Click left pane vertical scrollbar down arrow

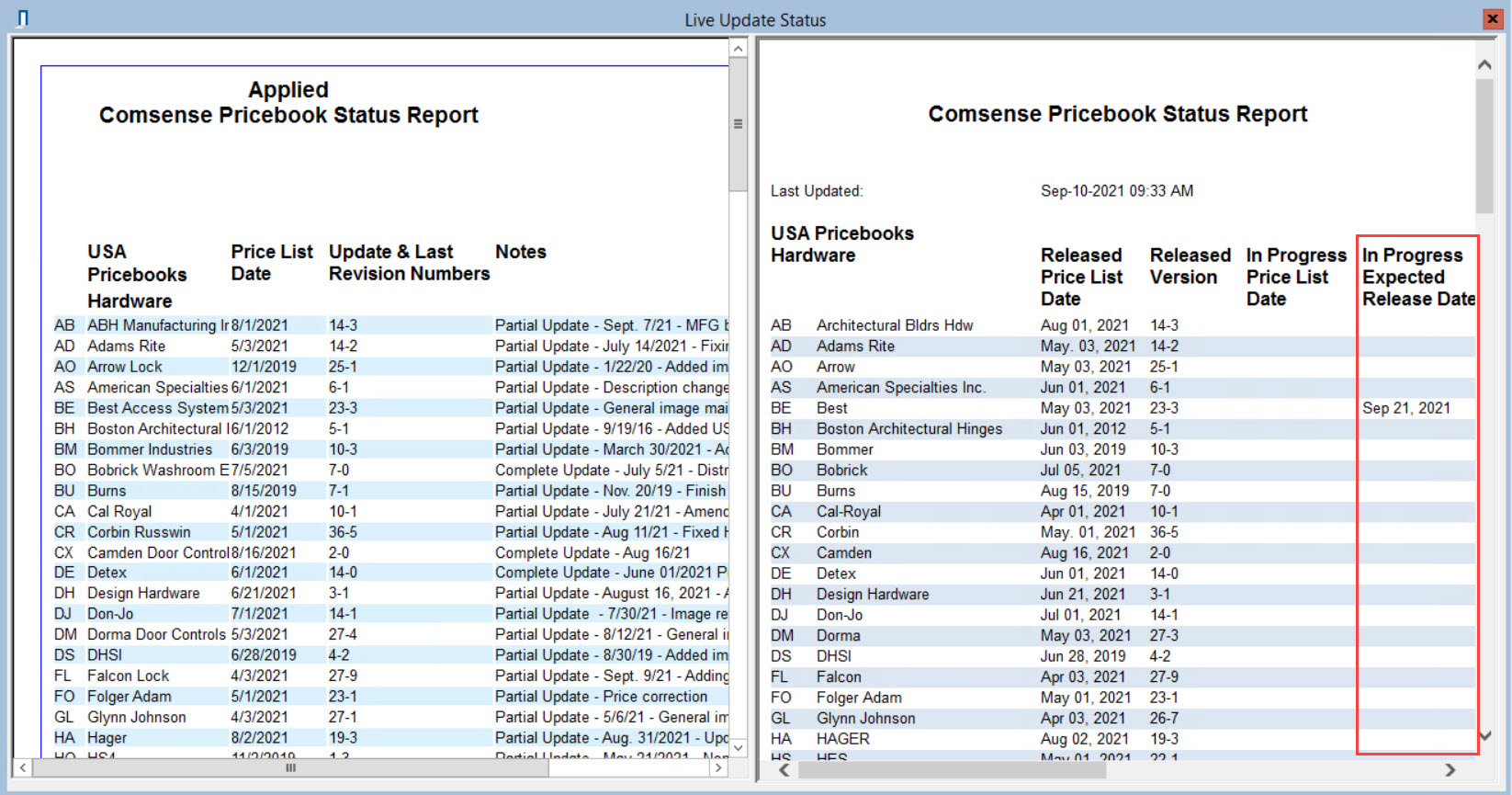coord(739,747)
